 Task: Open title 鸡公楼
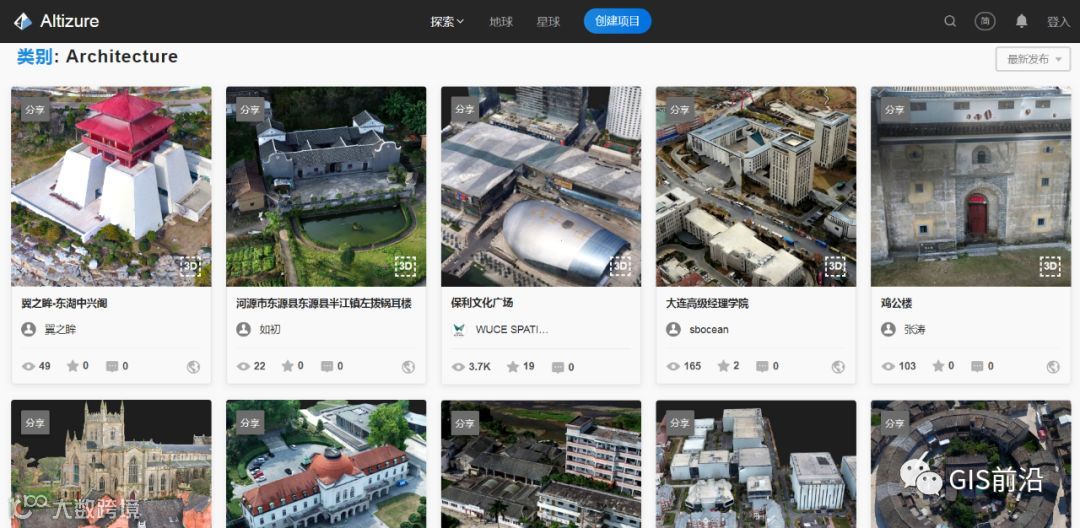pos(896,303)
